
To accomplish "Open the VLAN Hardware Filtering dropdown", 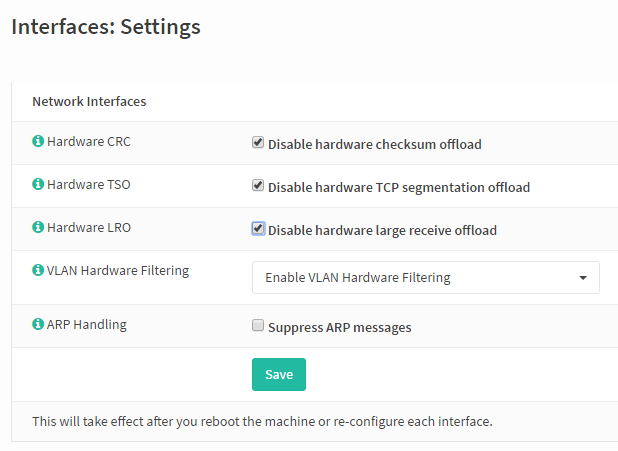I will click(x=426, y=278).
